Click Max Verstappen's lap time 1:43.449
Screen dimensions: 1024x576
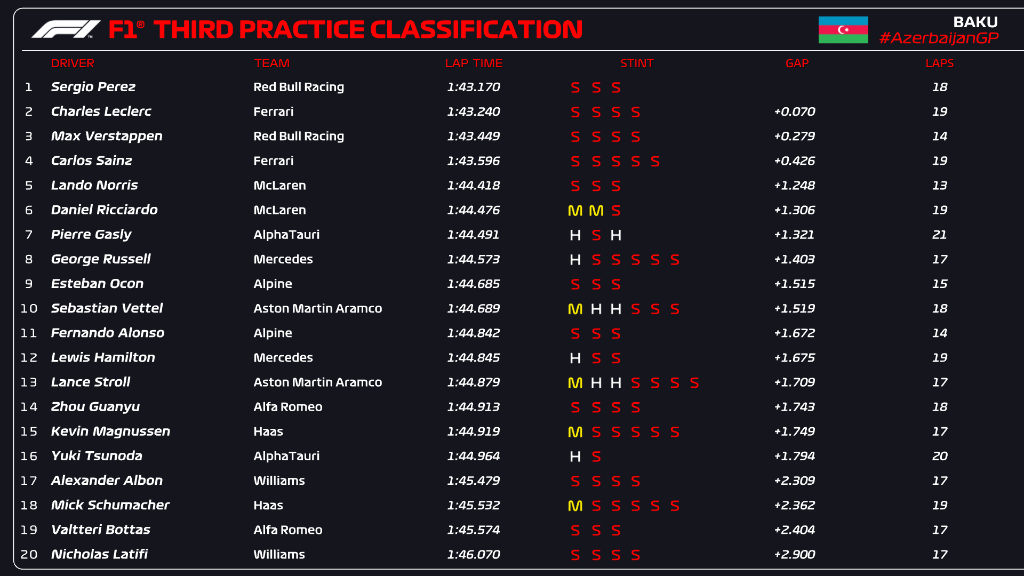[x=473, y=136]
